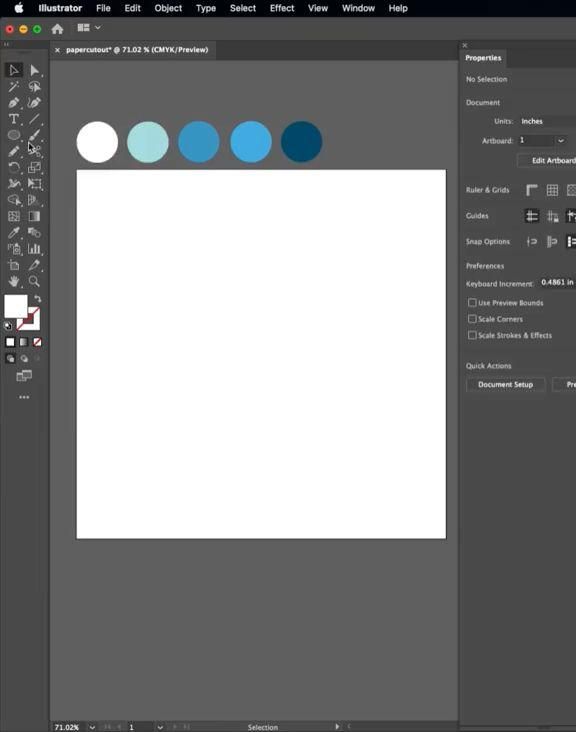The image size is (576, 732).
Task: Select the Column Graph tool
Action: coord(35,248)
